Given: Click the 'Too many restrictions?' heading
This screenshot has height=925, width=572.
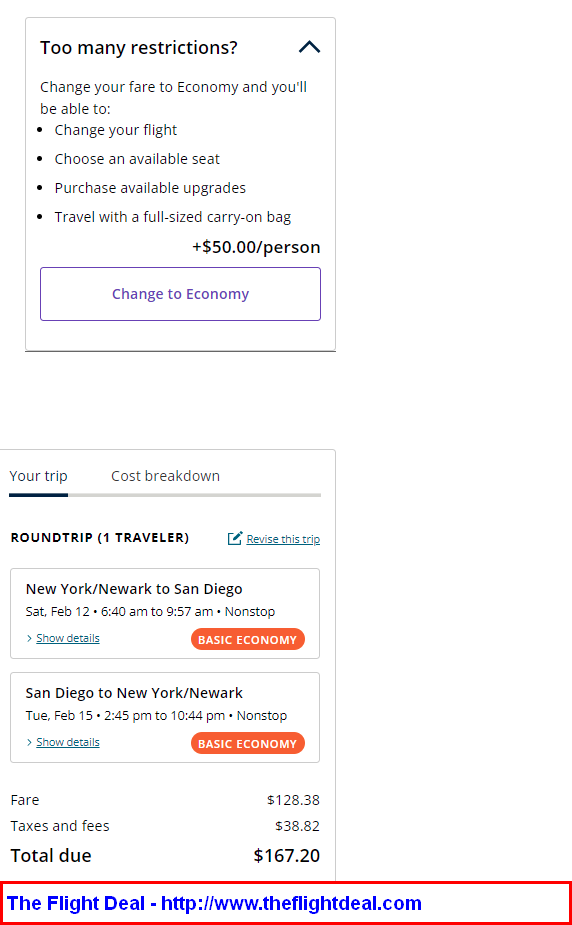Looking at the screenshot, I should point(139,47).
